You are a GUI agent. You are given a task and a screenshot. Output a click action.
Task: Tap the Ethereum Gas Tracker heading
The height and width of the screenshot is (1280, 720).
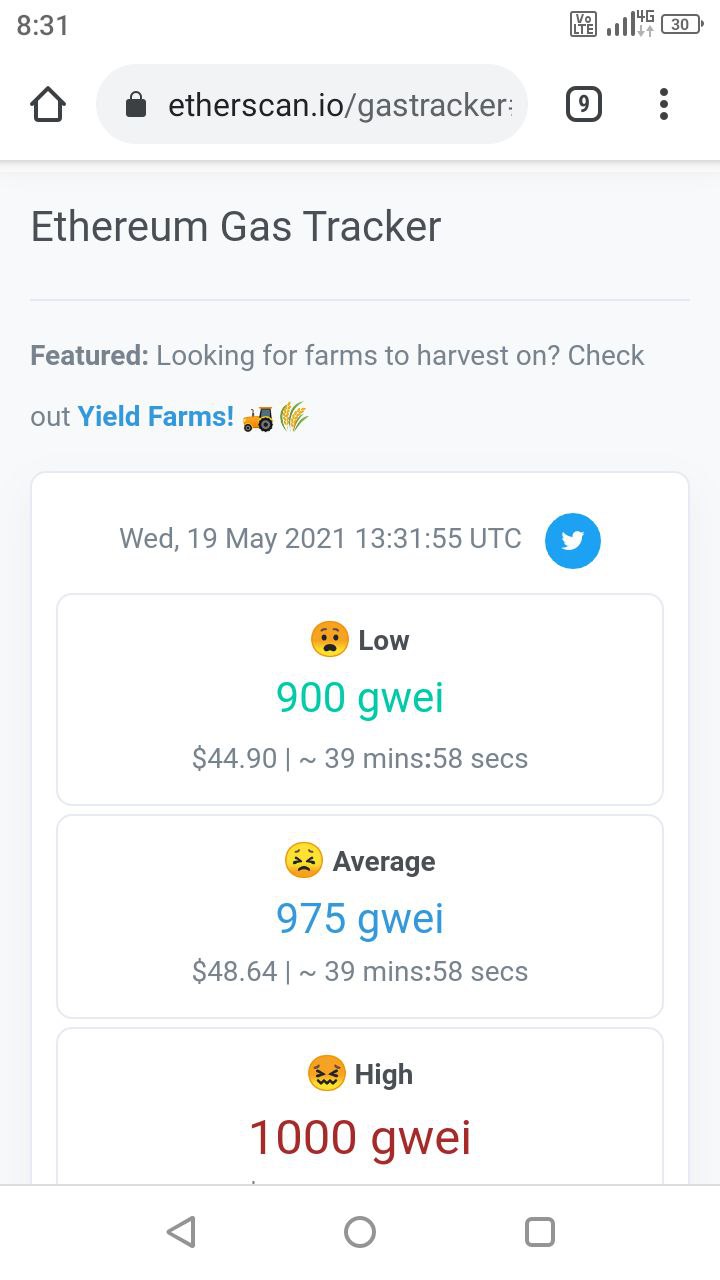236,227
